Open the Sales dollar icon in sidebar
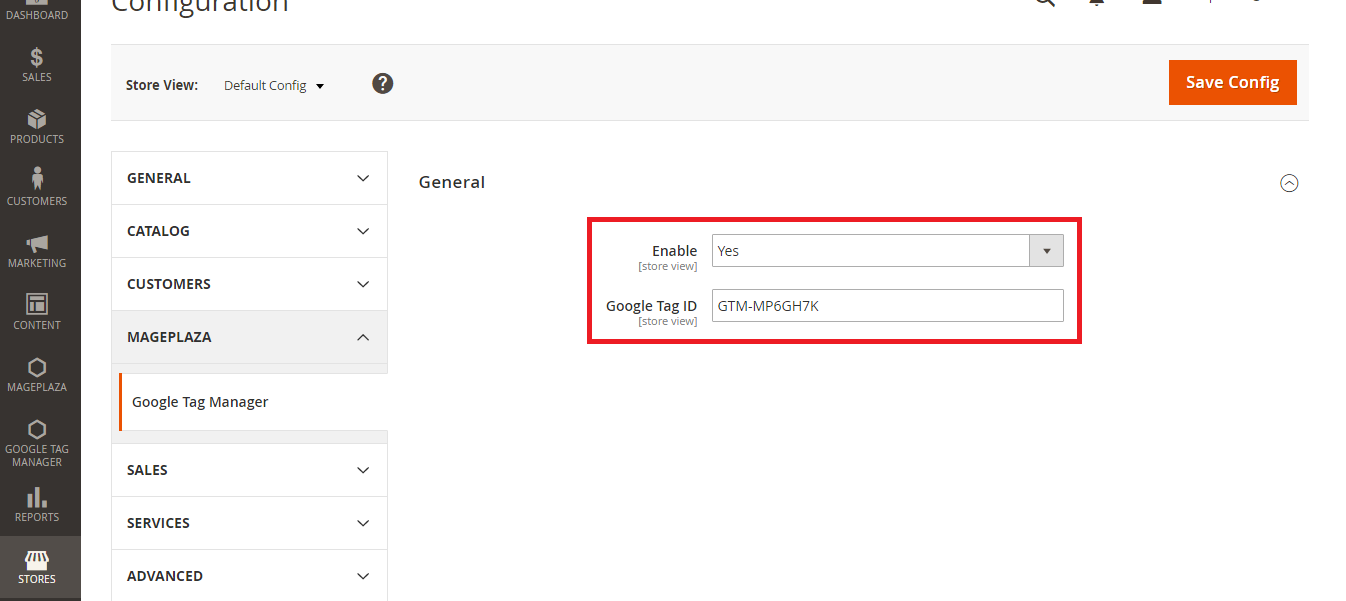 pos(37,58)
